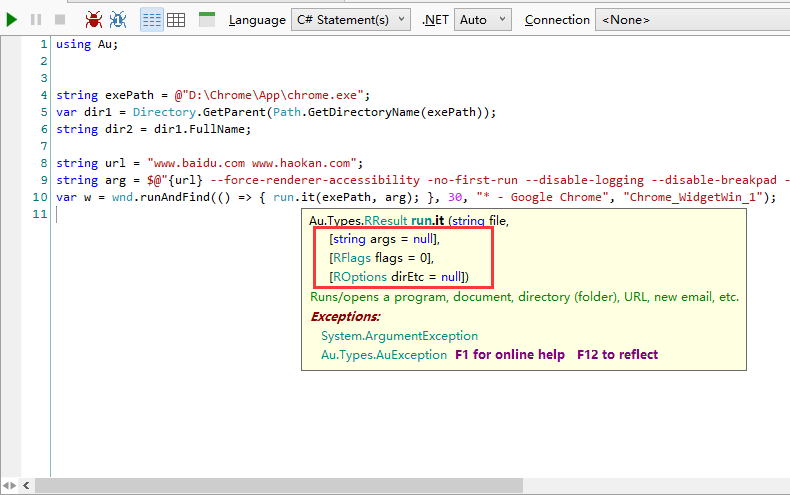Click the RResult type in tooltip signature

[384, 220]
